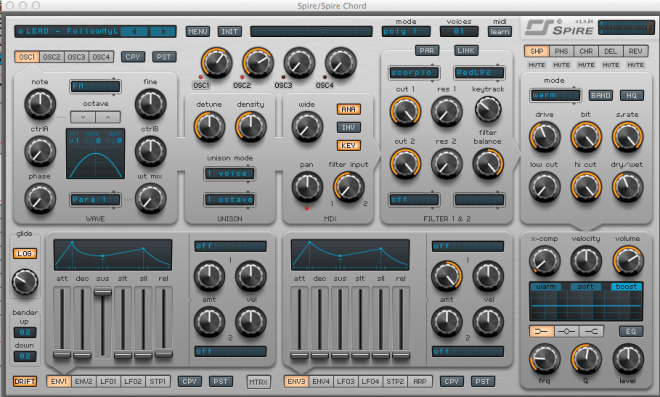Open the filter off dropdown
660x397 pixels.
click(x=414, y=200)
